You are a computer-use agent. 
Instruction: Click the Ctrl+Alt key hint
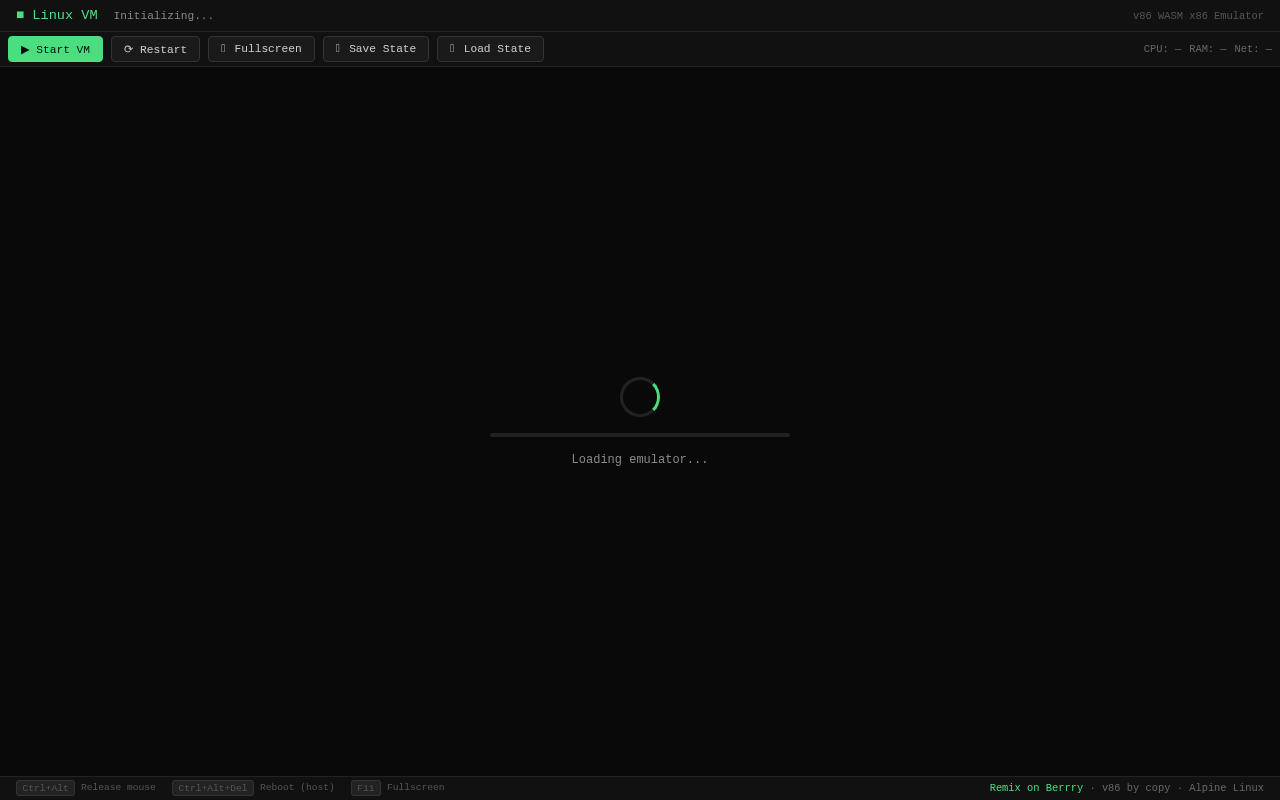[45, 788]
